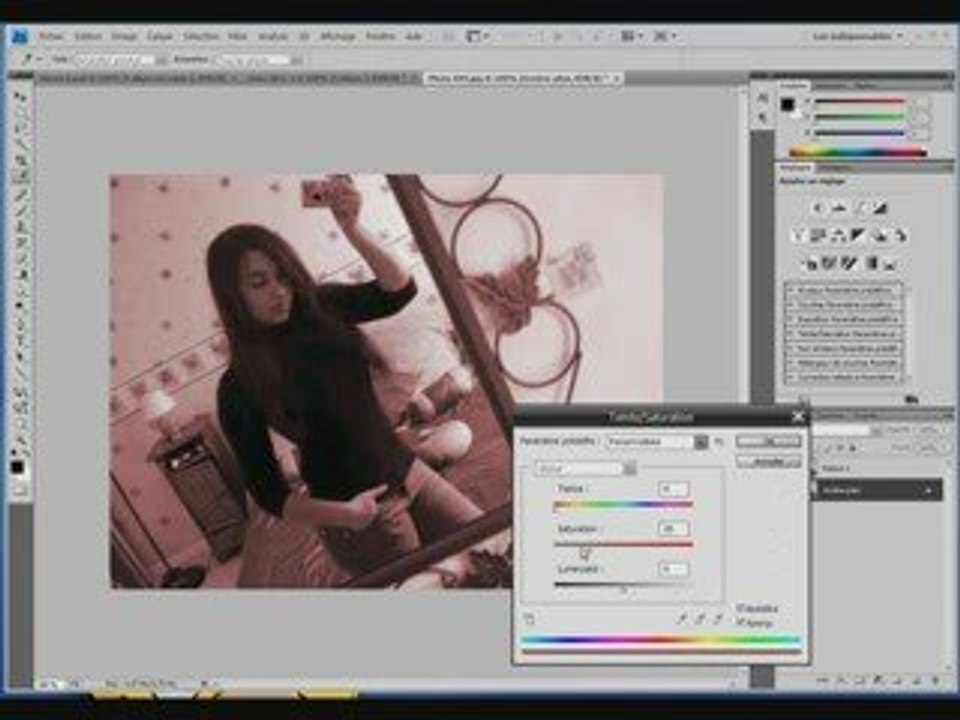Select the Brush tool in toolbox
Screen dimensions: 960x720
pyautogui.click(x=20, y=210)
